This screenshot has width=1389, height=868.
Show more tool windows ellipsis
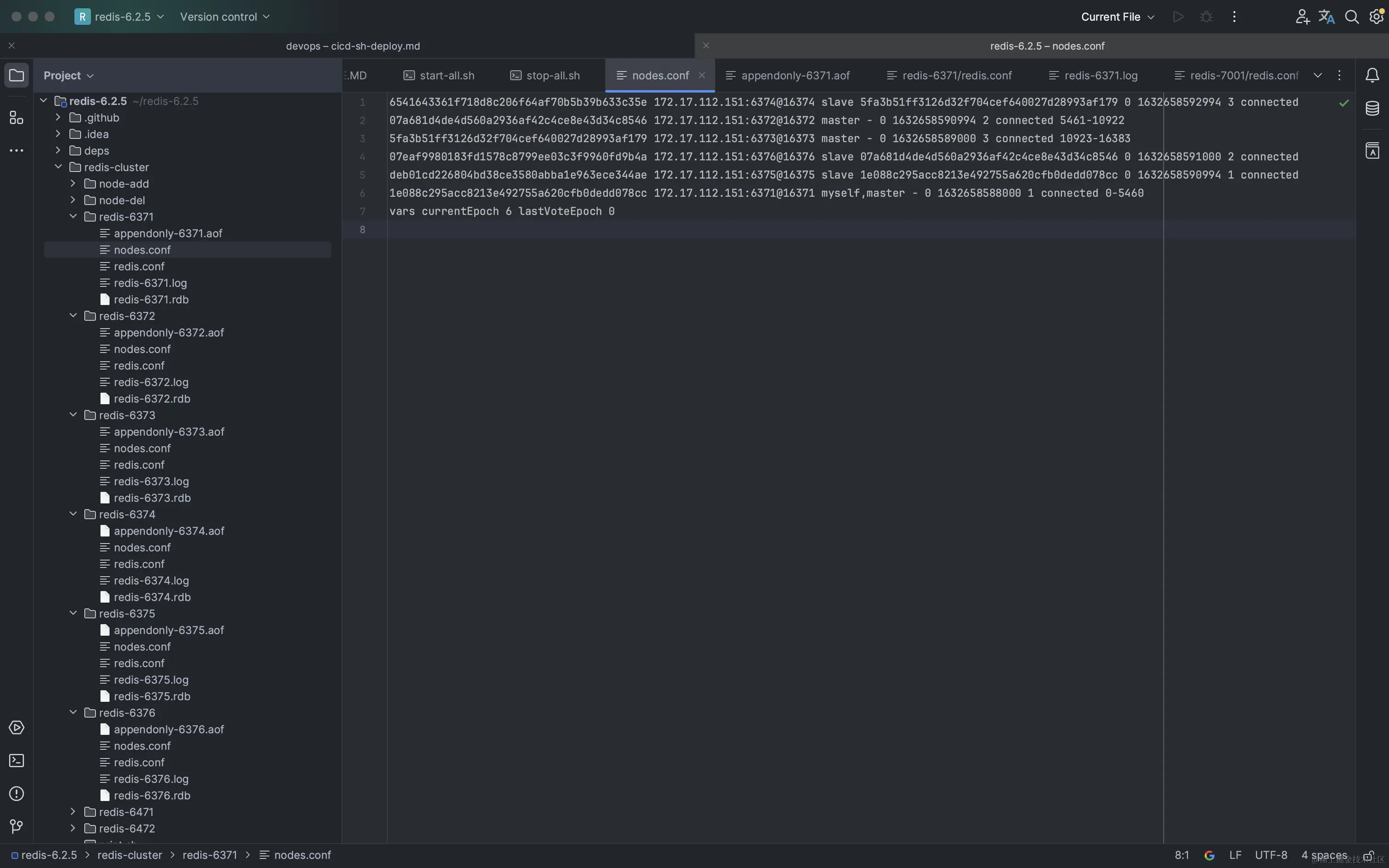(17, 151)
